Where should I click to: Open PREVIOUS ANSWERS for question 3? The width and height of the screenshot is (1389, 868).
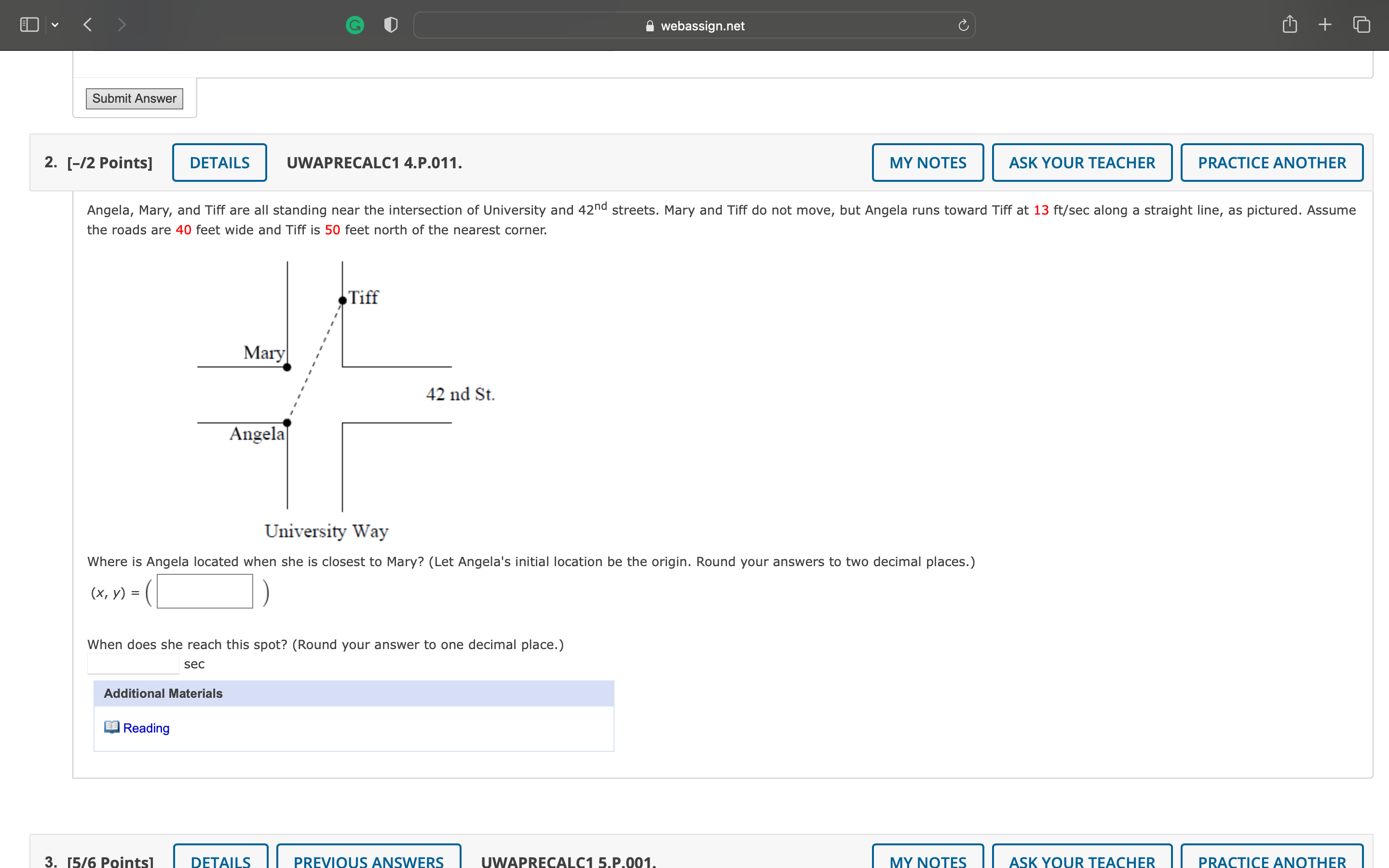[368, 859]
